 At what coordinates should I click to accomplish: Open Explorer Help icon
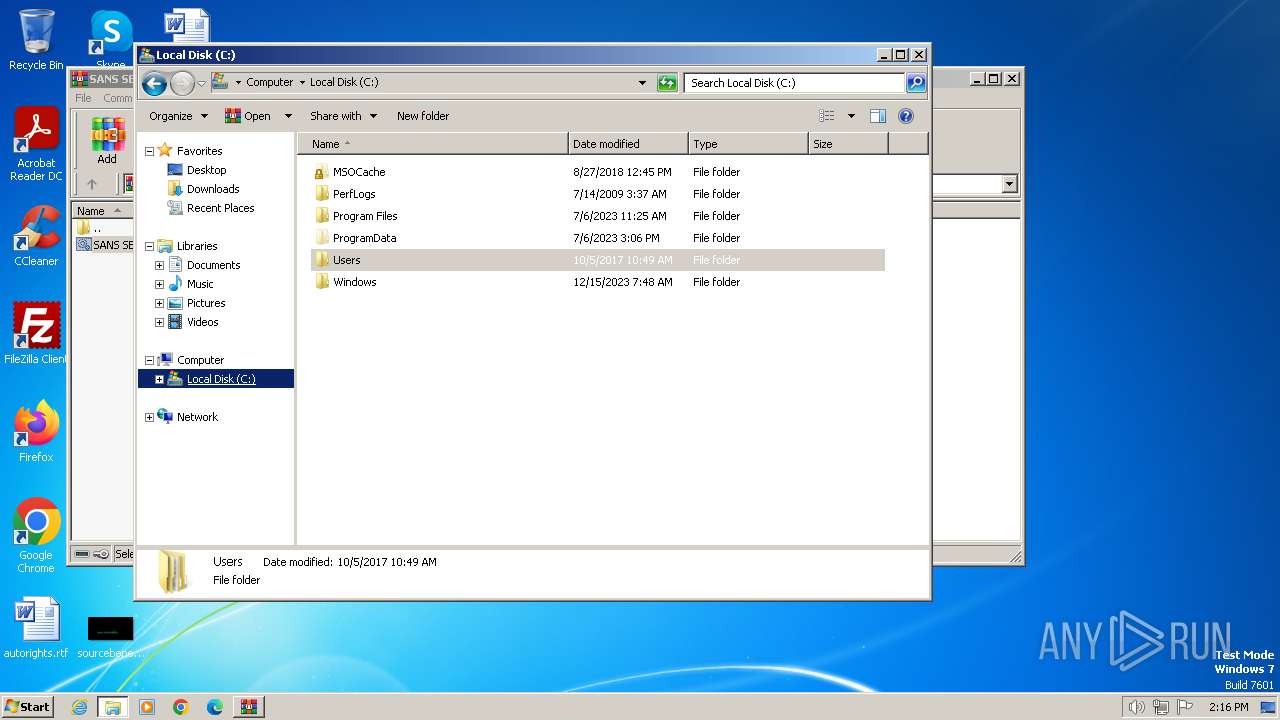(906, 116)
